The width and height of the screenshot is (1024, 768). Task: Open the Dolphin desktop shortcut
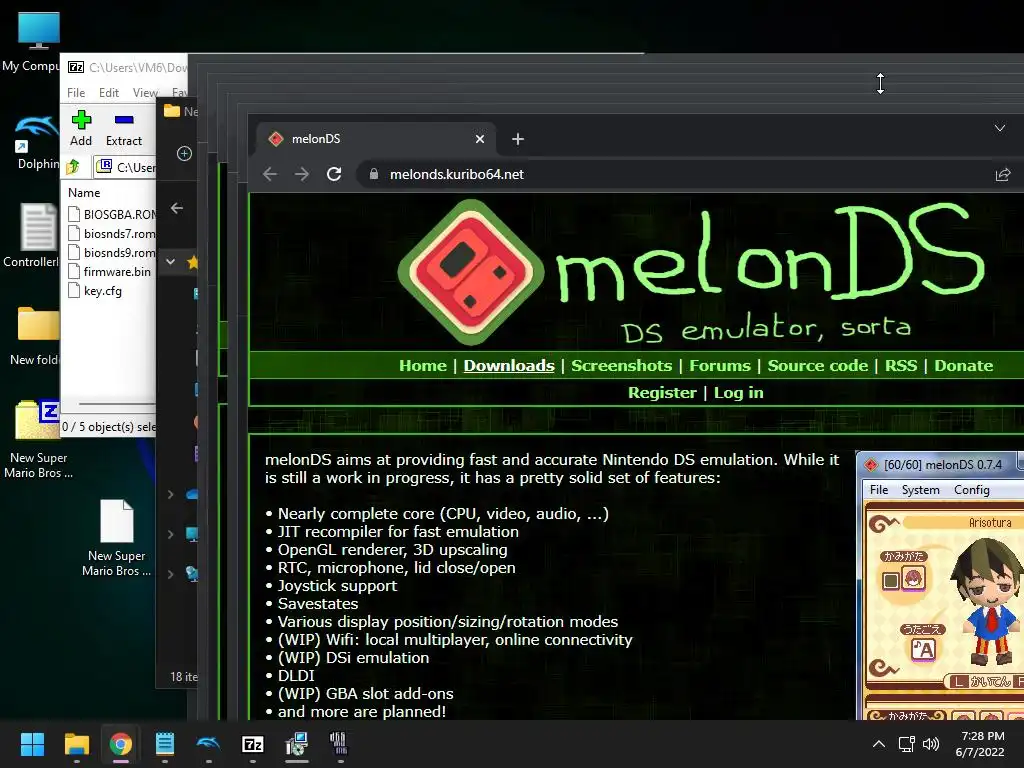pos(37,142)
